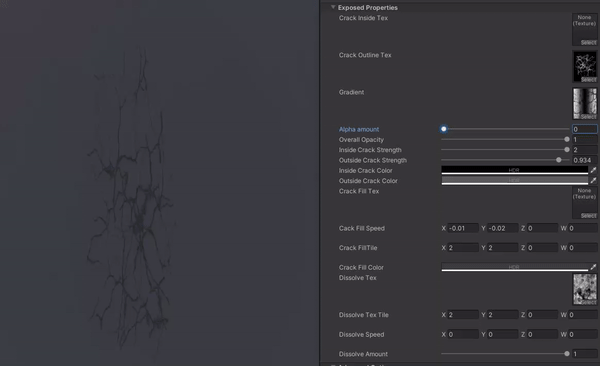Click the Dissolve Tex Tile W field
The height and width of the screenshot is (366, 600).
point(582,315)
